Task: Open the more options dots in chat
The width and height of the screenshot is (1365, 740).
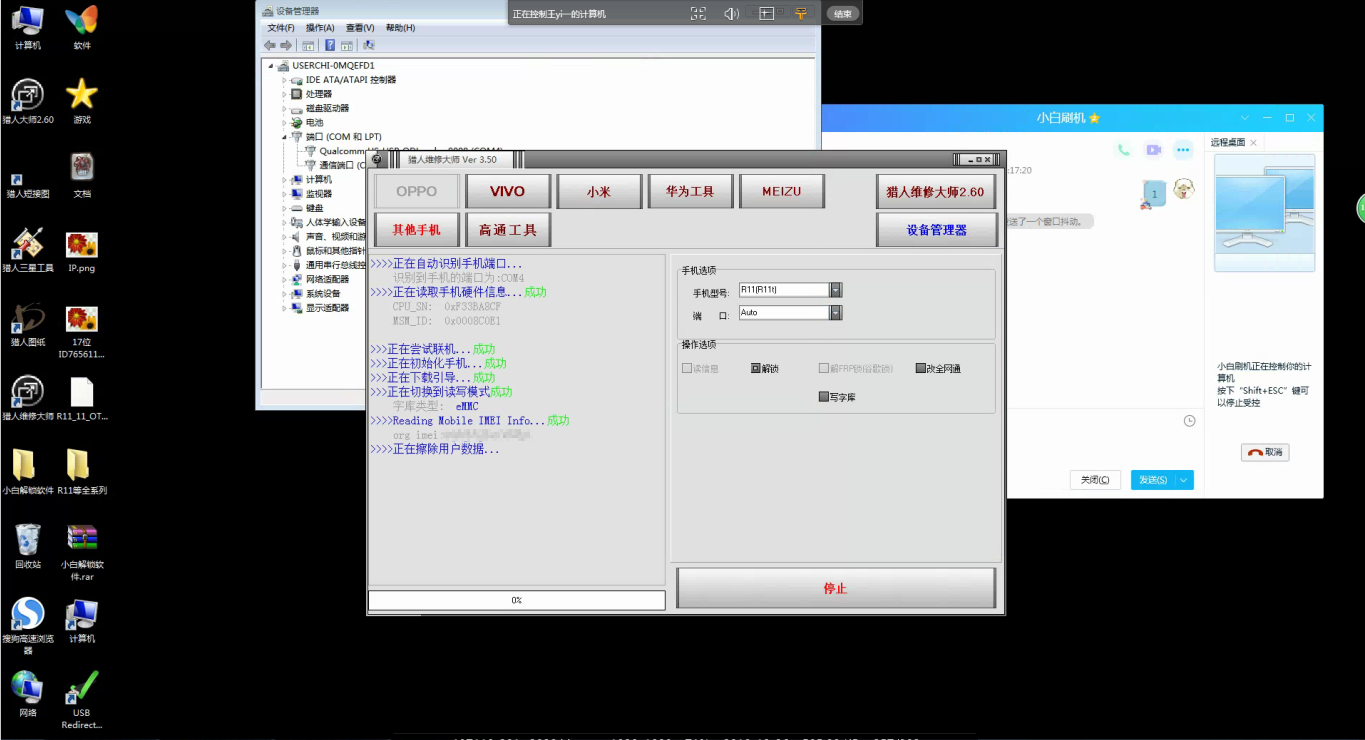Action: (x=1183, y=150)
